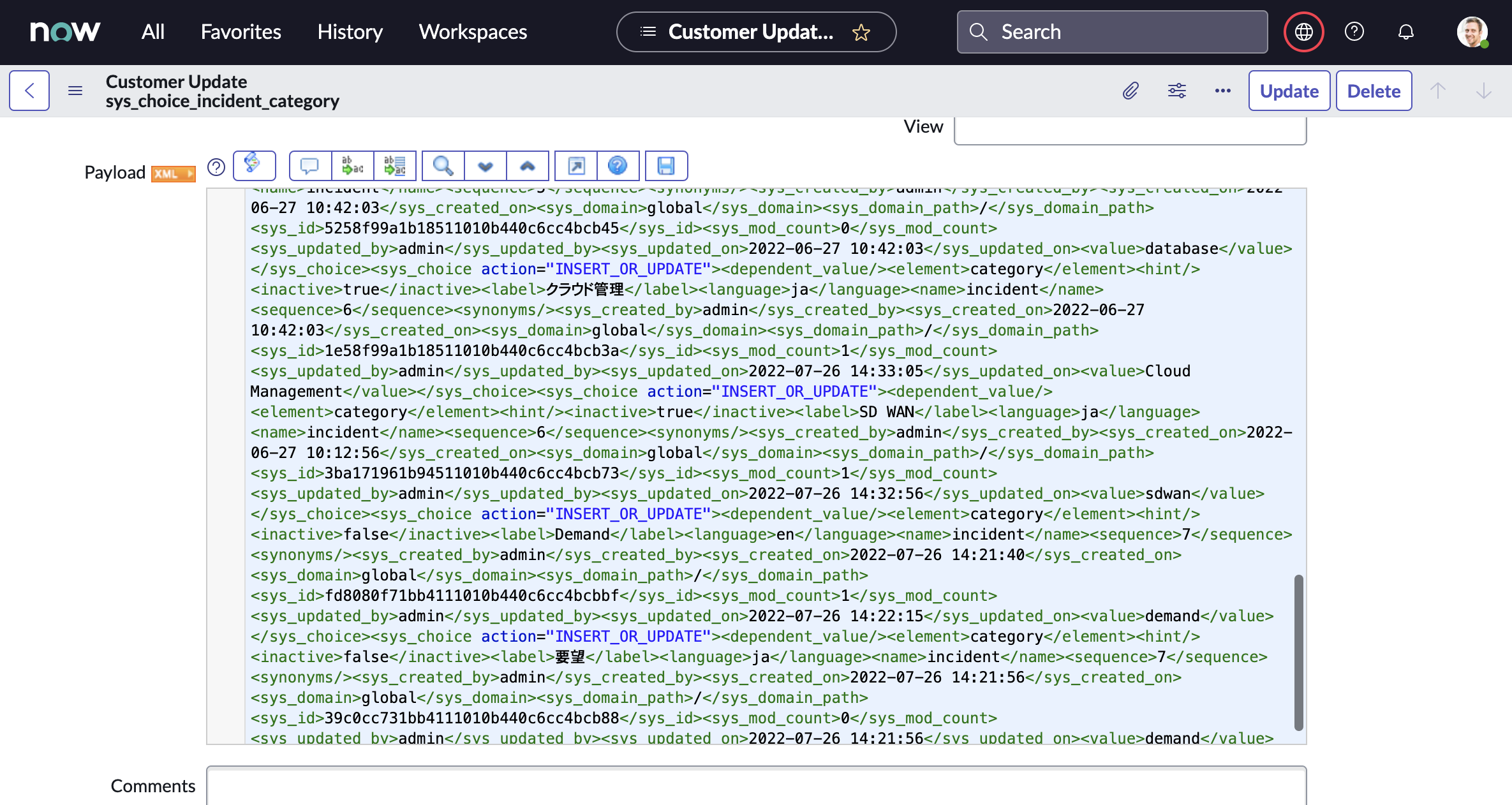Click the Delete button

1374,91
